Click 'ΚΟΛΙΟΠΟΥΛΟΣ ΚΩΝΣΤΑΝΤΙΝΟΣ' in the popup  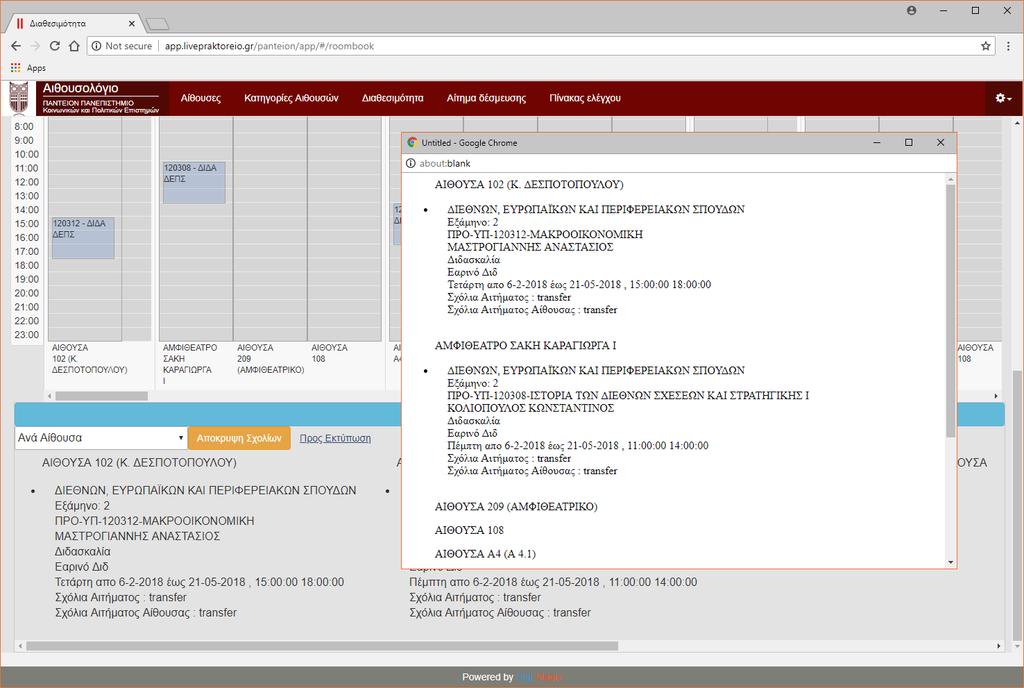point(530,408)
